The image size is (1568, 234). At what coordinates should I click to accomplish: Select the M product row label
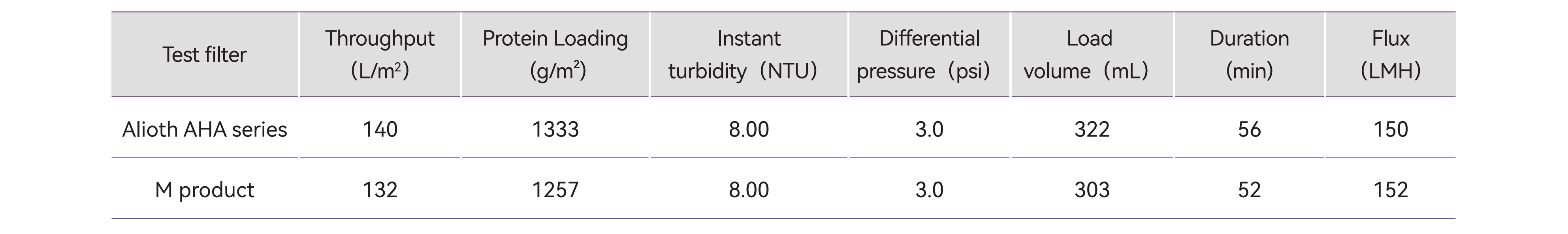[x=205, y=190]
